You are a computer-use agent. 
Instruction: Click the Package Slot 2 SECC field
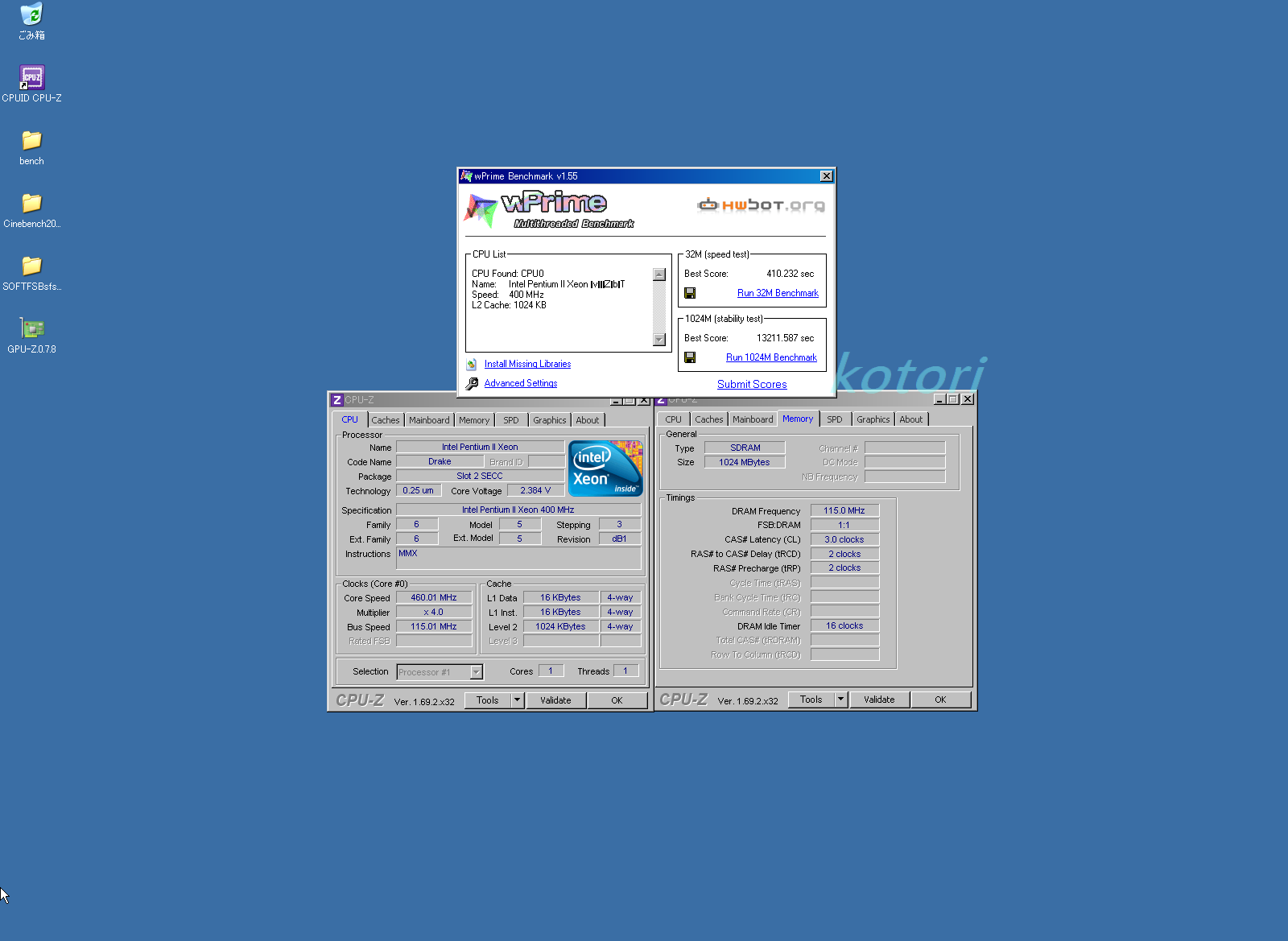coord(480,477)
